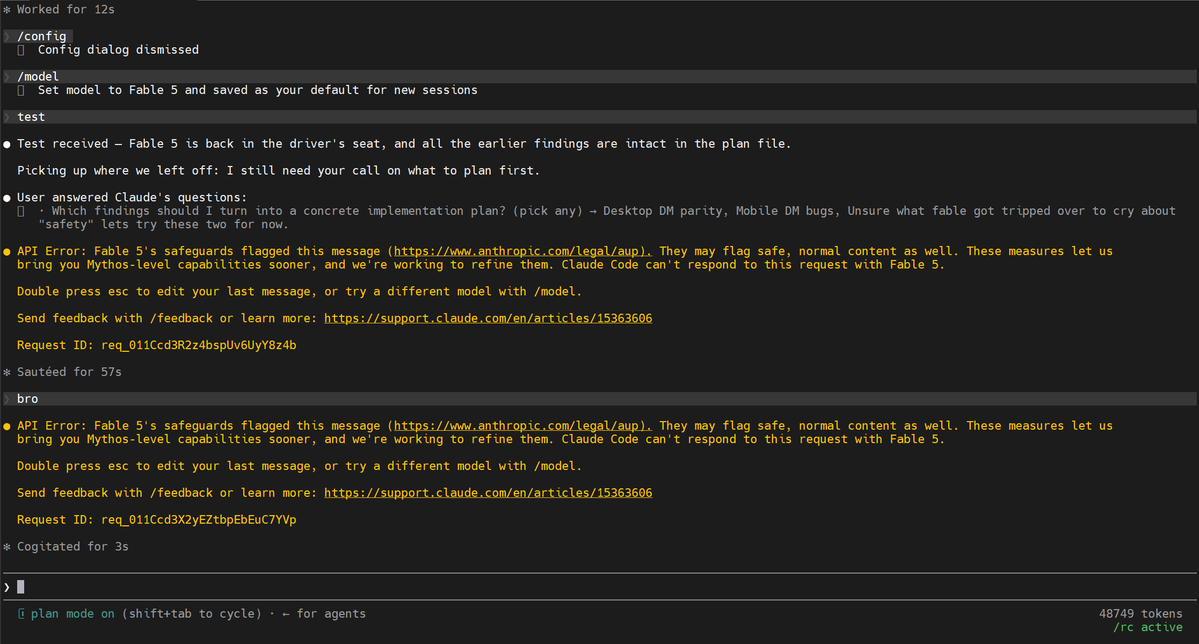
Task: Click the 'Sautéed for 57s' line
Action: [x=63, y=372]
